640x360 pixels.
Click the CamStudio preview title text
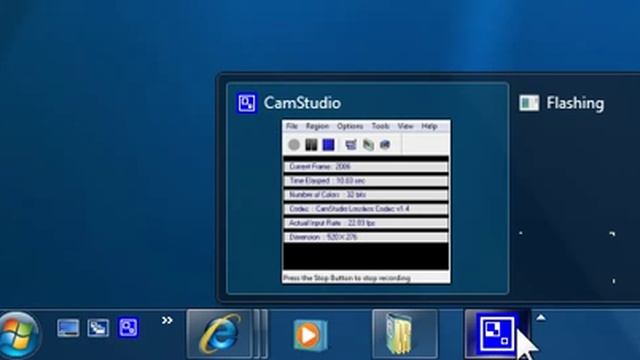(x=302, y=103)
